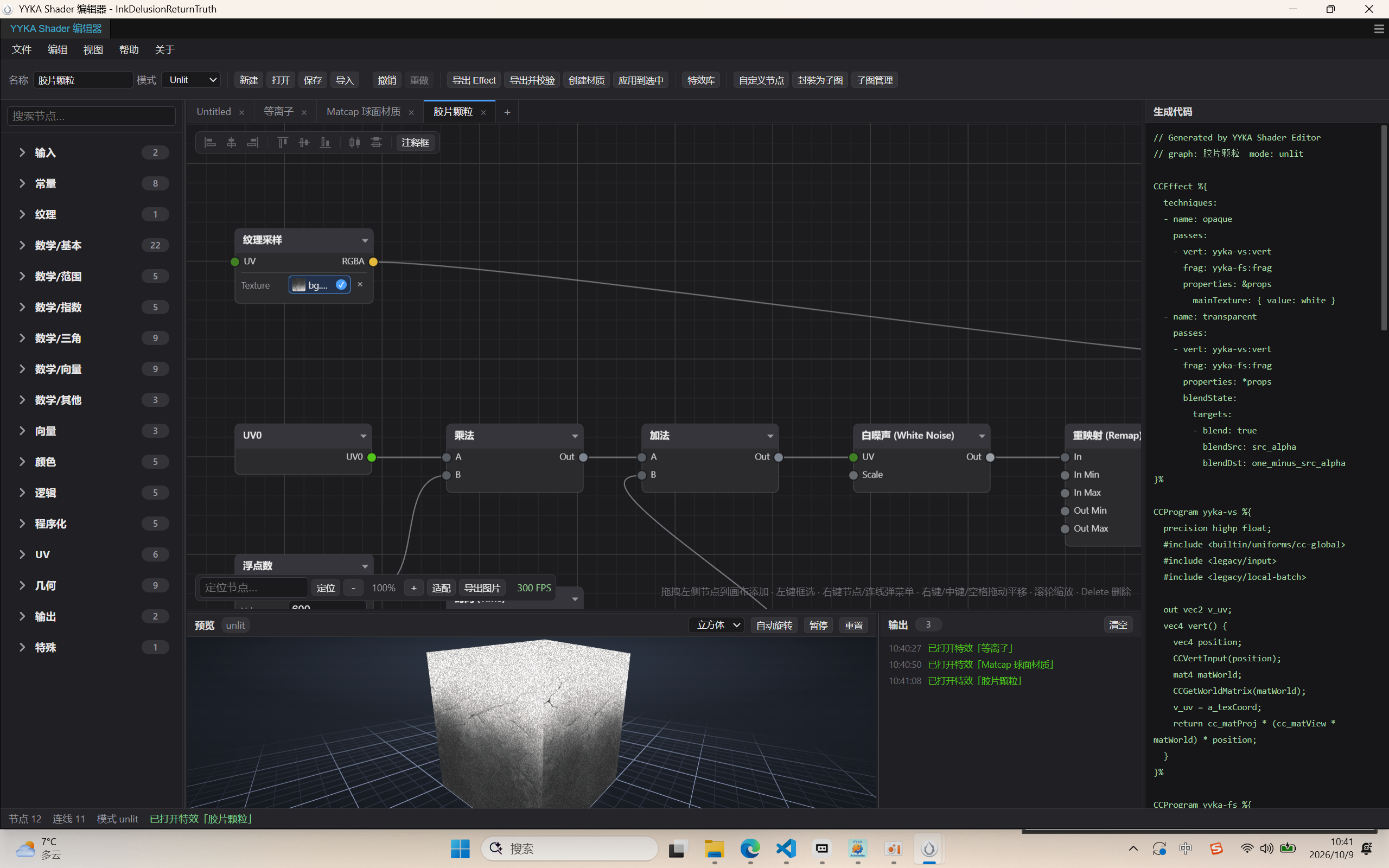
Task: Open the 文件 menu
Action: tap(22, 50)
